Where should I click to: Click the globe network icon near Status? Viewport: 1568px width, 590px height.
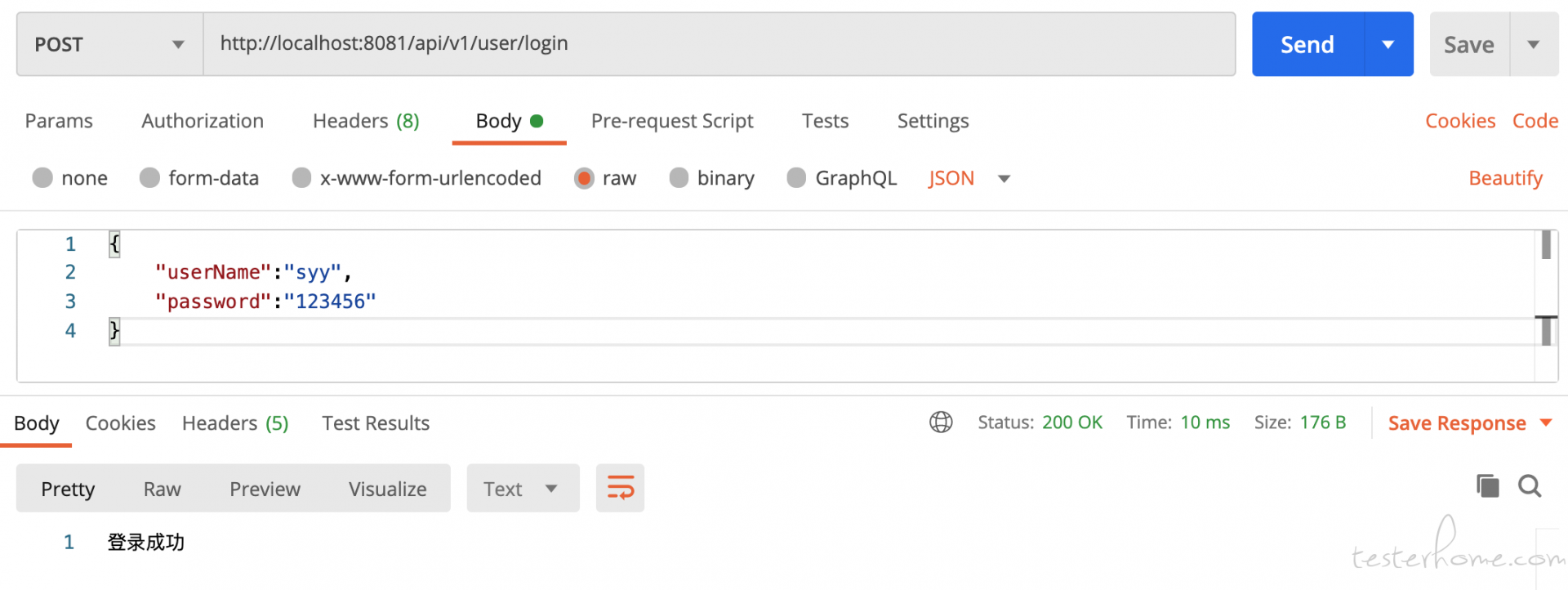pos(941,422)
